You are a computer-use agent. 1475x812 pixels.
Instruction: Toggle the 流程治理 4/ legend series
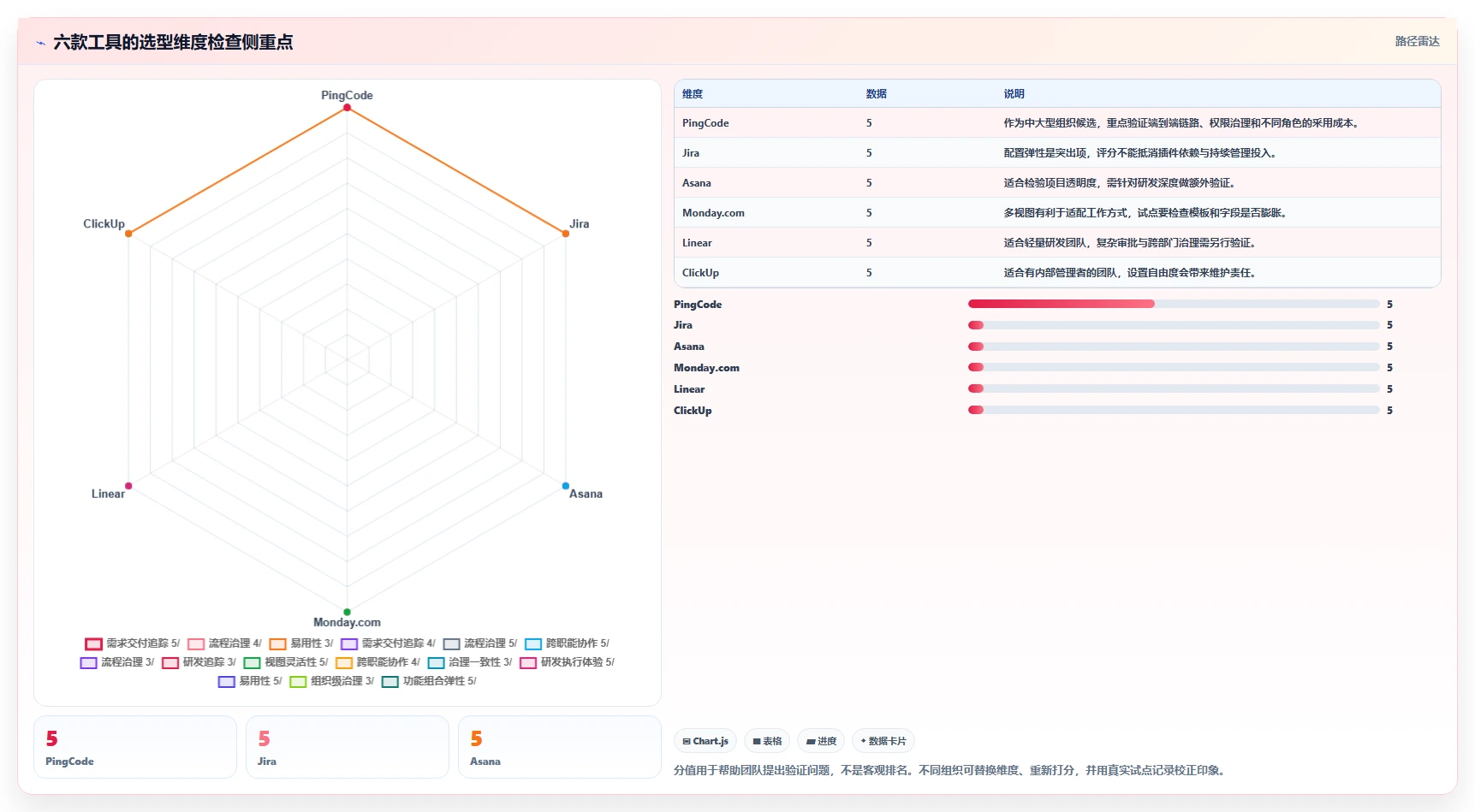(x=225, y=643)
